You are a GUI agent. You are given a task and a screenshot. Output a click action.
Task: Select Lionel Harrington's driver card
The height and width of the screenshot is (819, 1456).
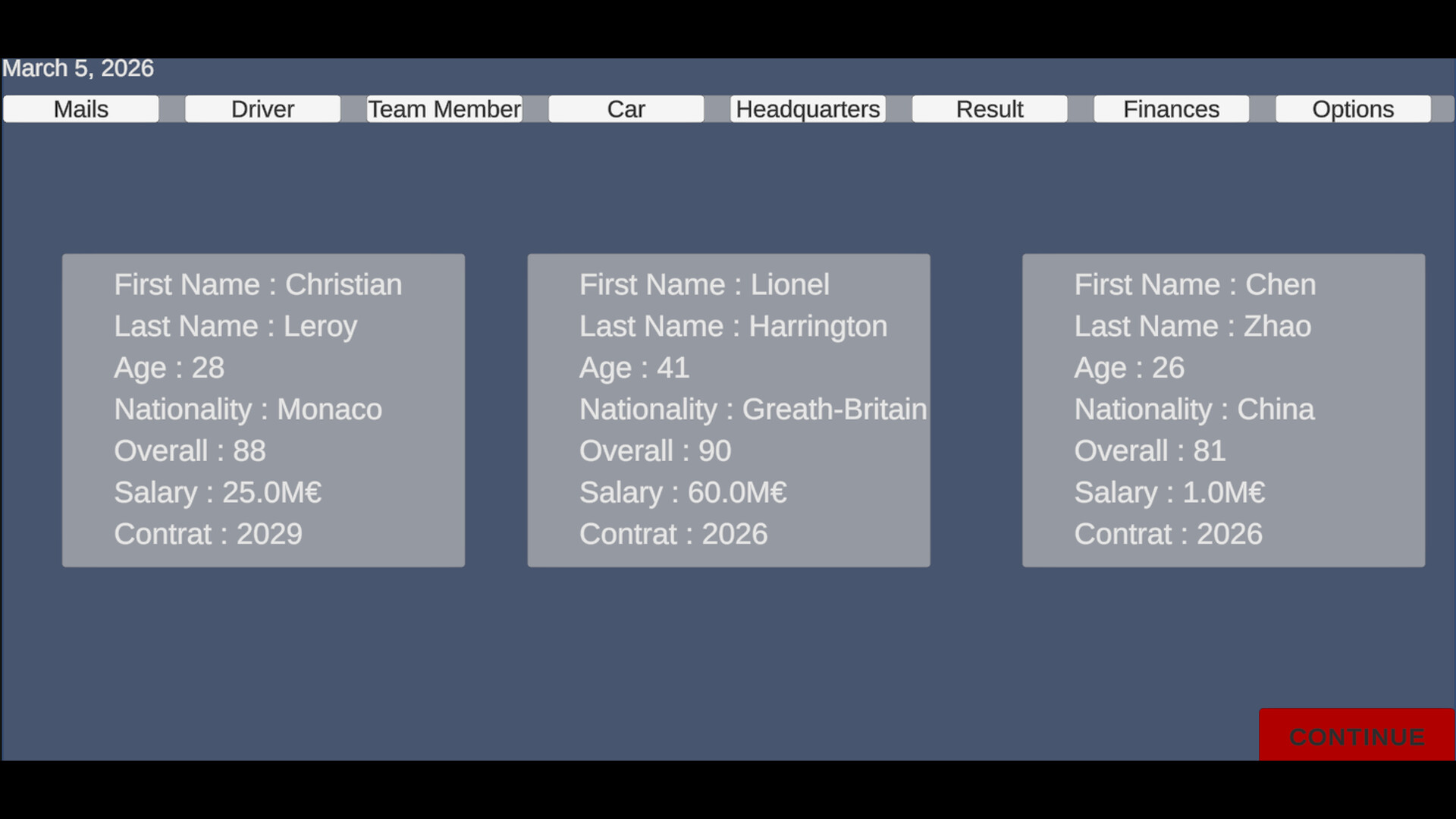click(x=729, y=410)
